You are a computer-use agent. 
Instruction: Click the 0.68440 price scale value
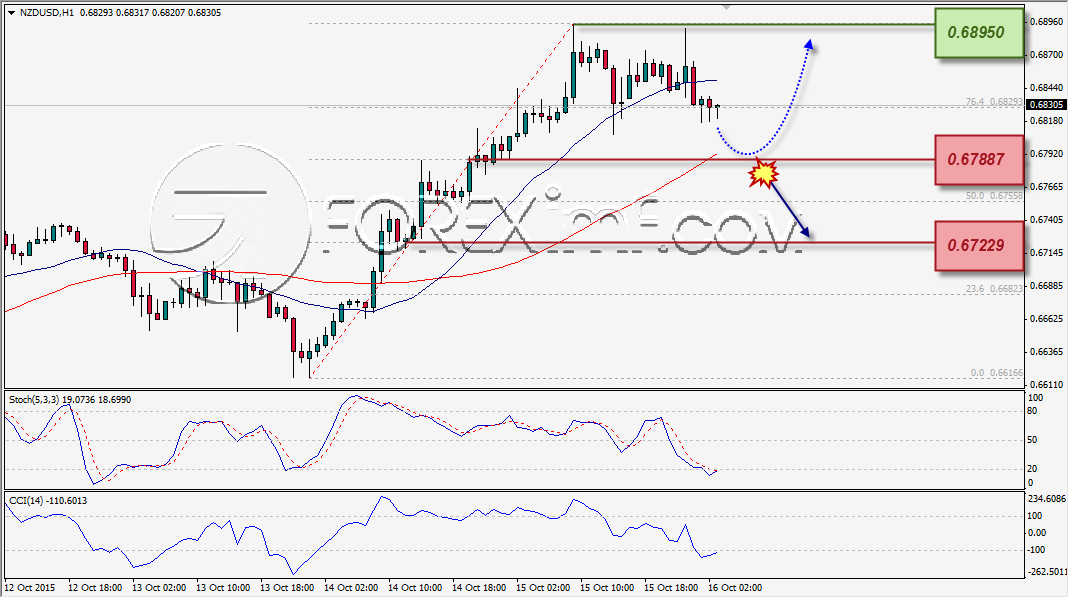pos(1045,88)
